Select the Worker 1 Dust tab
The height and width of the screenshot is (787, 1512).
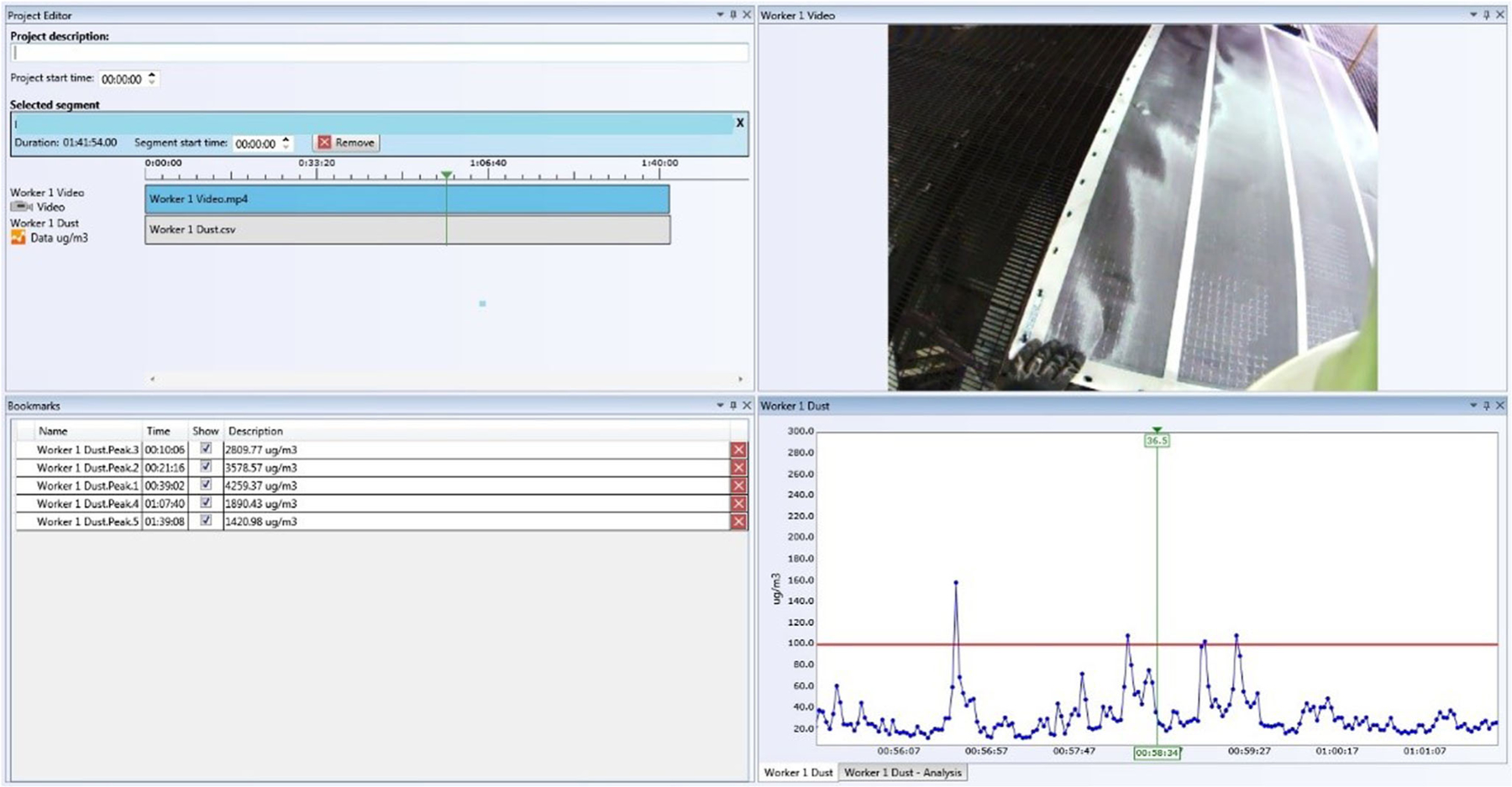798,773
